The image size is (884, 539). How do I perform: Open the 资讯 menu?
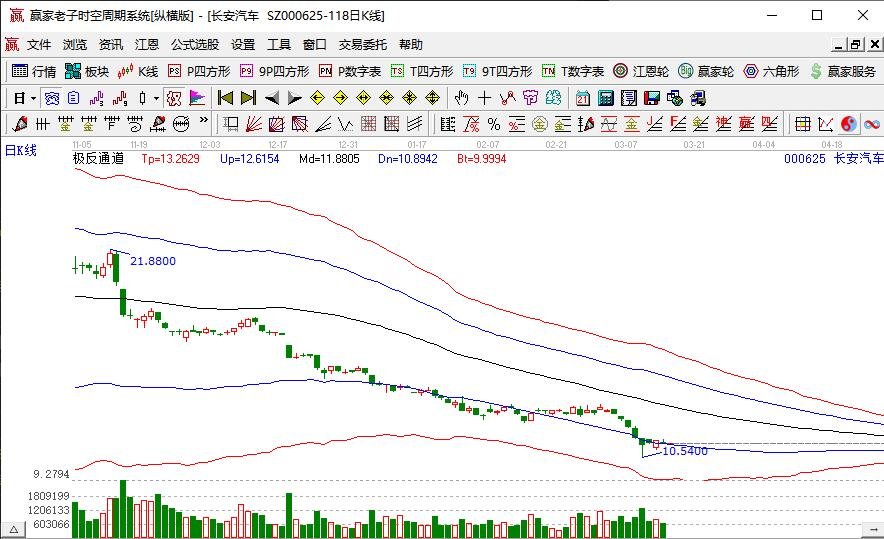[x=110, y=45]
